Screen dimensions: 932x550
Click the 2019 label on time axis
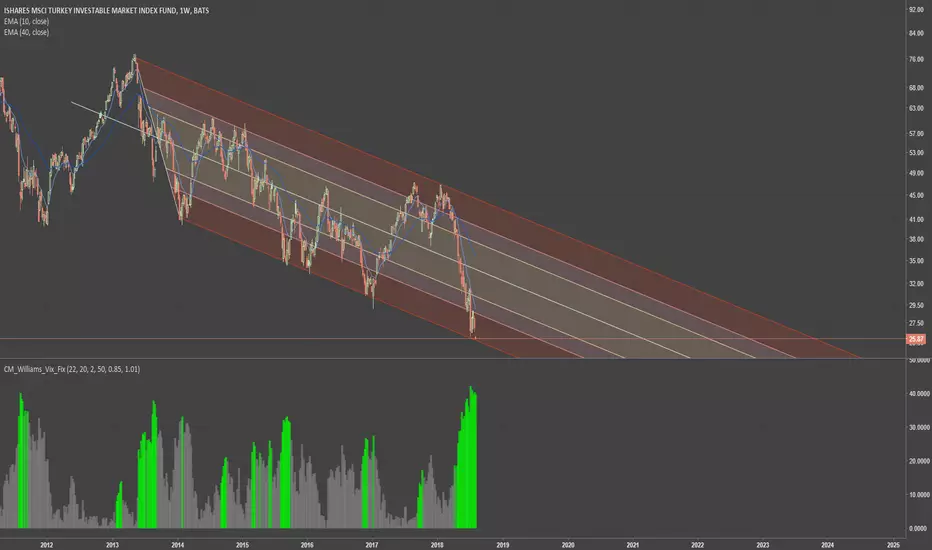[x=502, y=545]
